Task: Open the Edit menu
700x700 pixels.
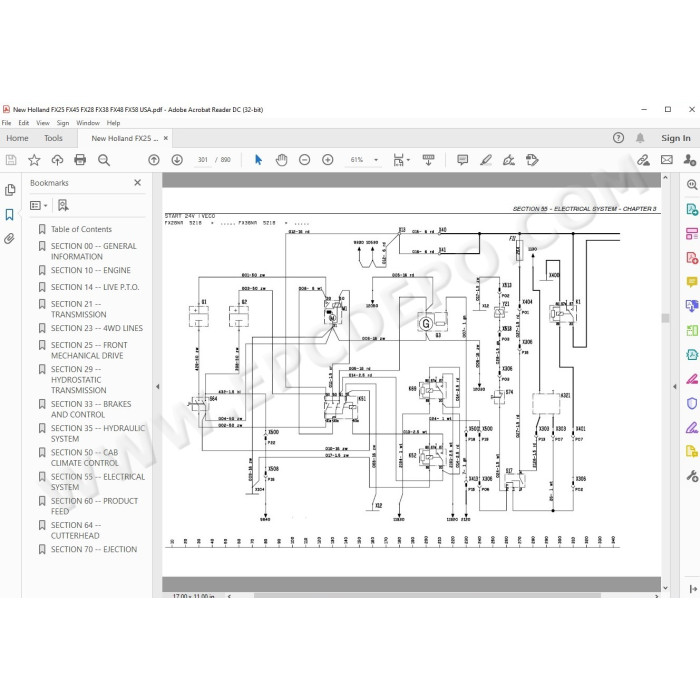Action: pyautogui.click(x=24, y=123)
